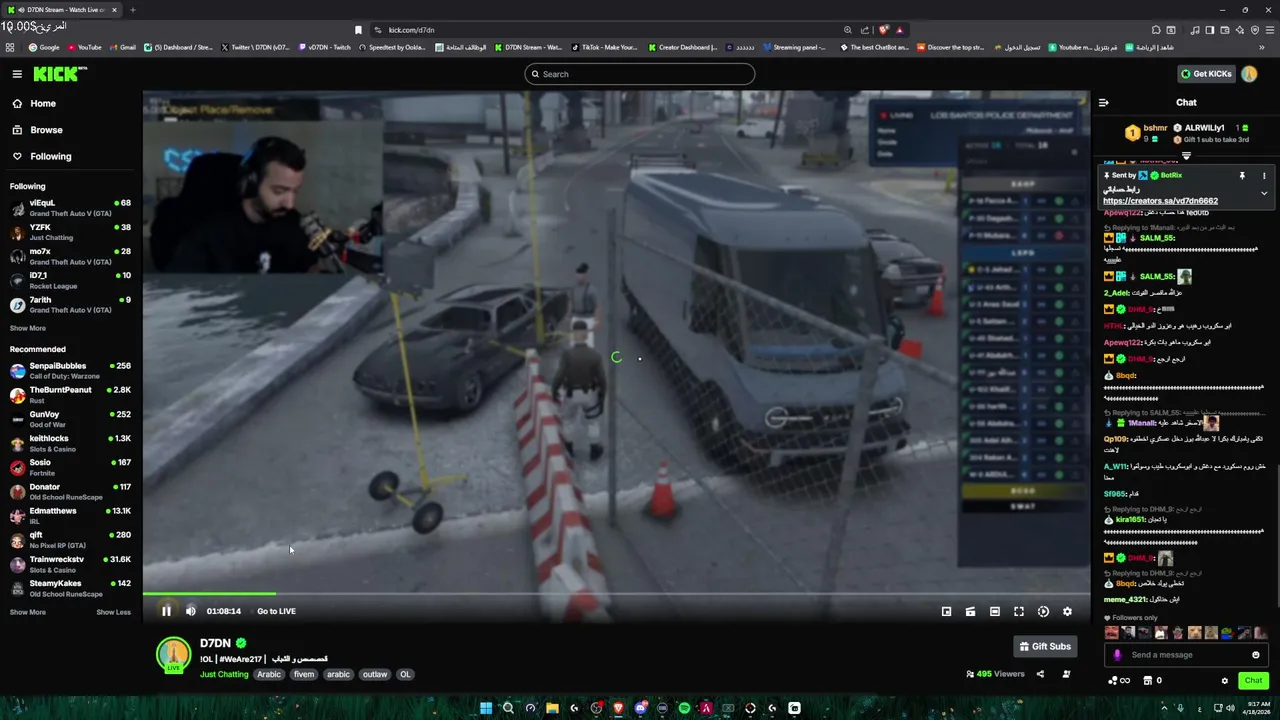
Task: Open the emoji picker in chat
Action: [x=1256, y=655]
